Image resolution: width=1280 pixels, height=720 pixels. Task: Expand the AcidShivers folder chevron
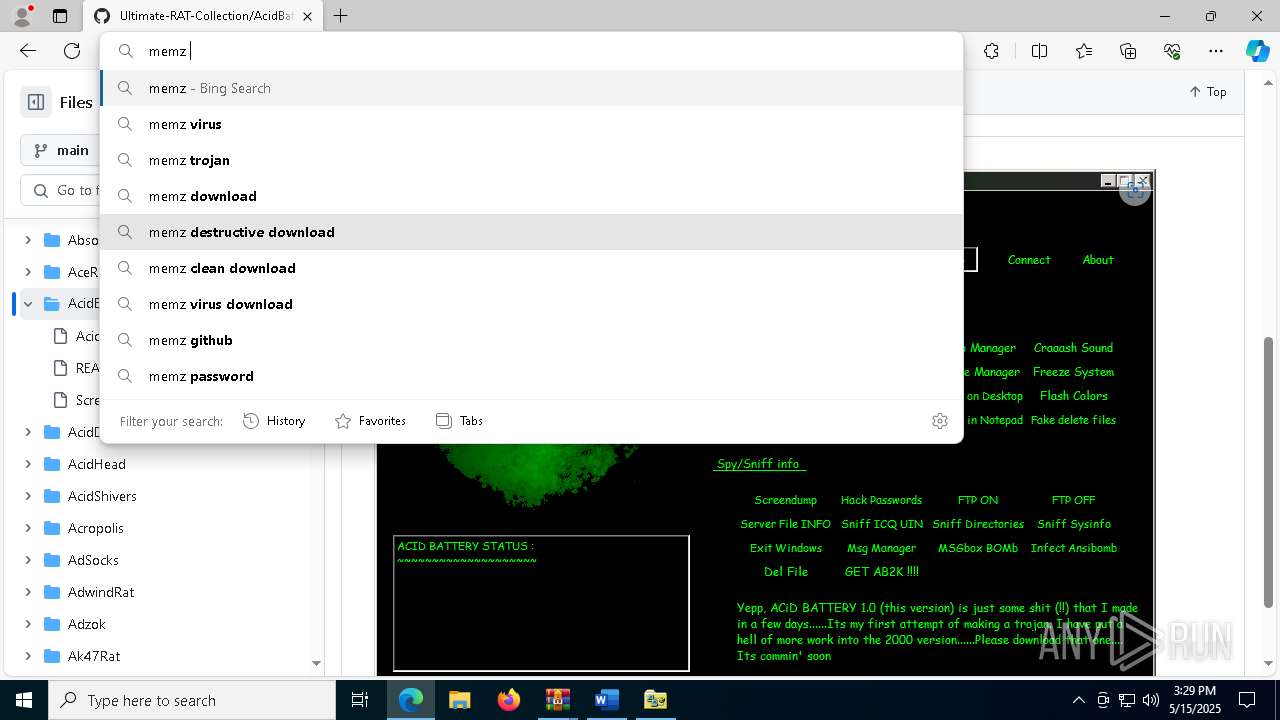tap(28, 496)
